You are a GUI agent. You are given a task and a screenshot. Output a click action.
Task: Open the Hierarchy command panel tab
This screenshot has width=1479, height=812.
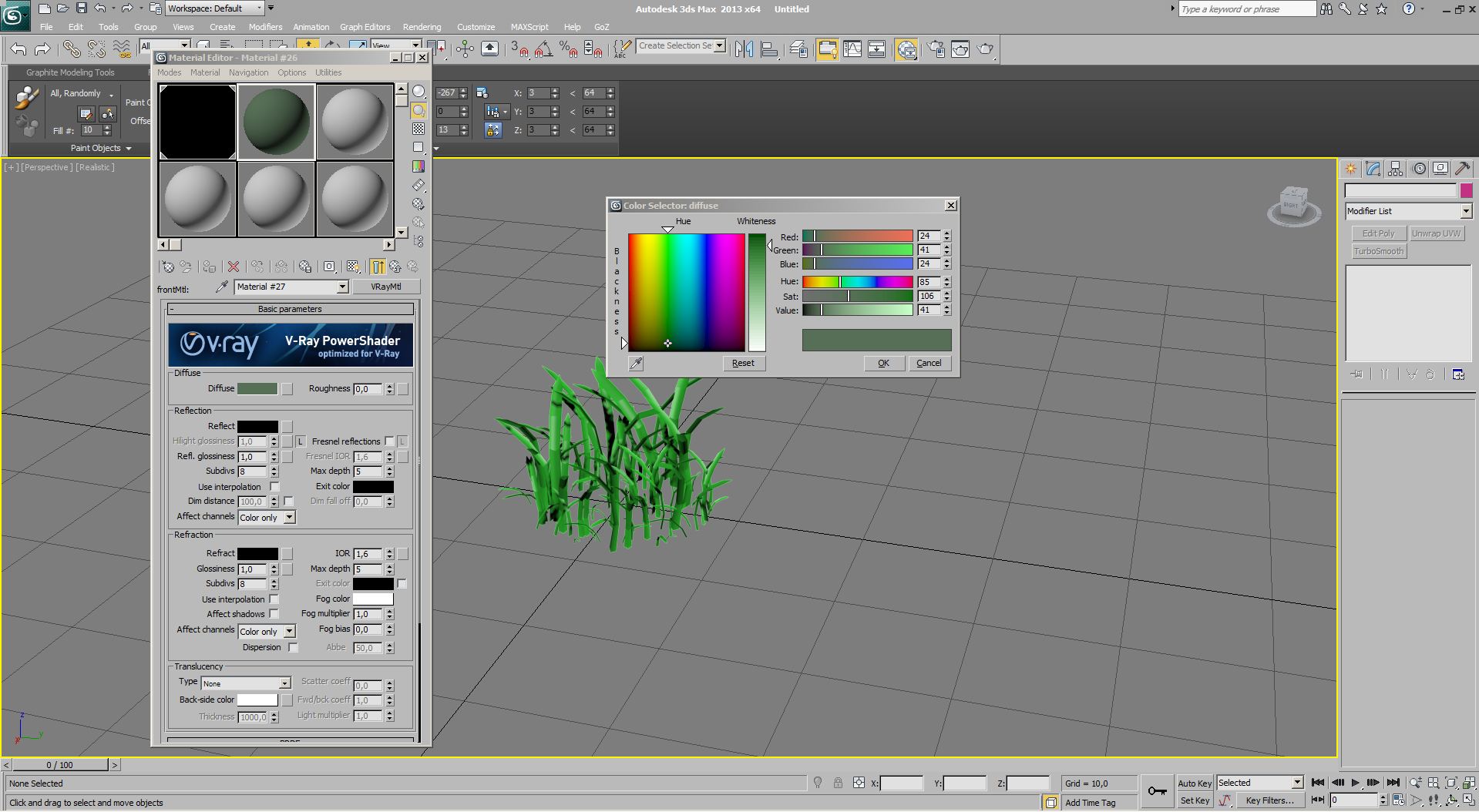tap(1395, 169)
